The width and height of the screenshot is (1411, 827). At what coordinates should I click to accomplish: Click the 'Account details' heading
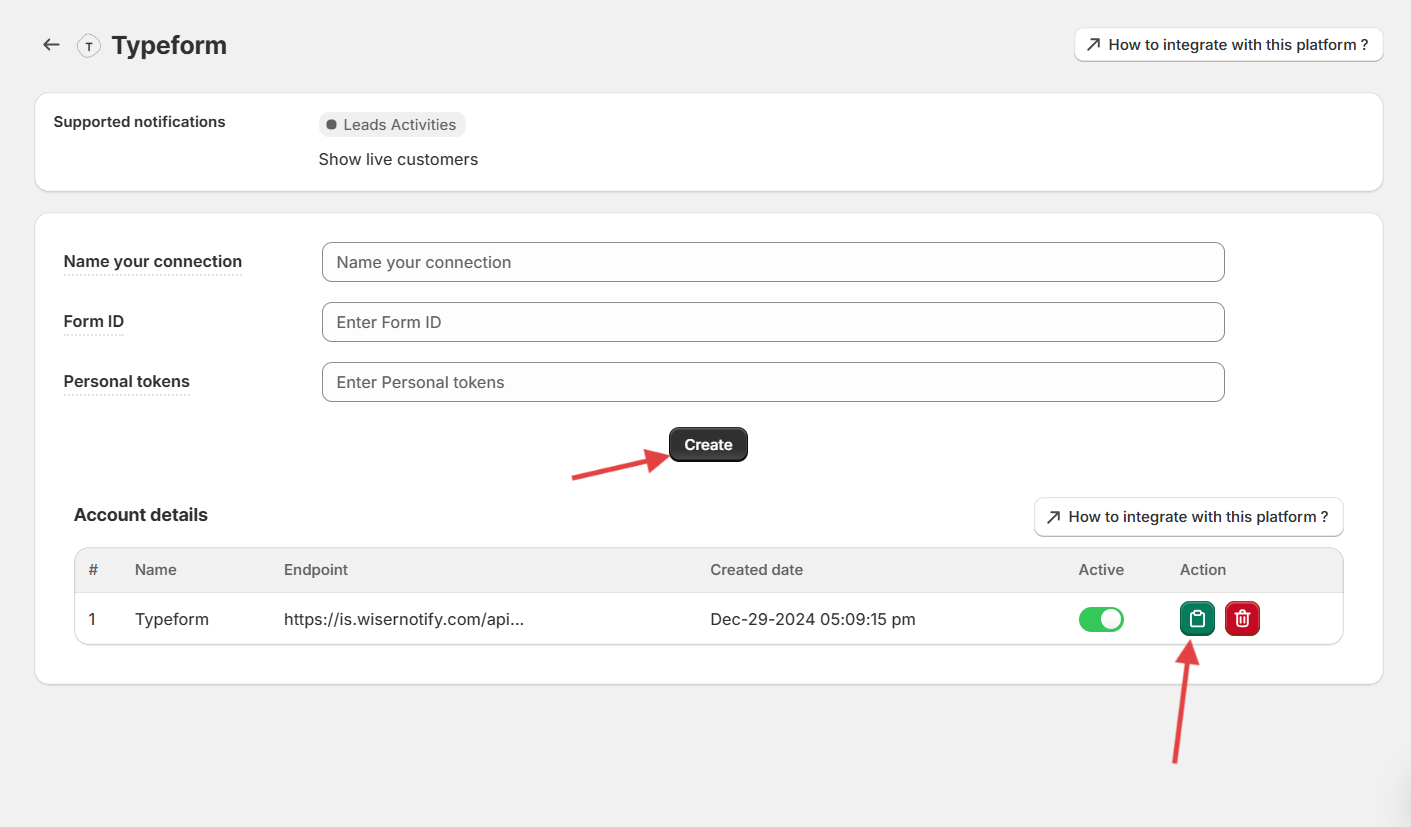tap(141, 515)
